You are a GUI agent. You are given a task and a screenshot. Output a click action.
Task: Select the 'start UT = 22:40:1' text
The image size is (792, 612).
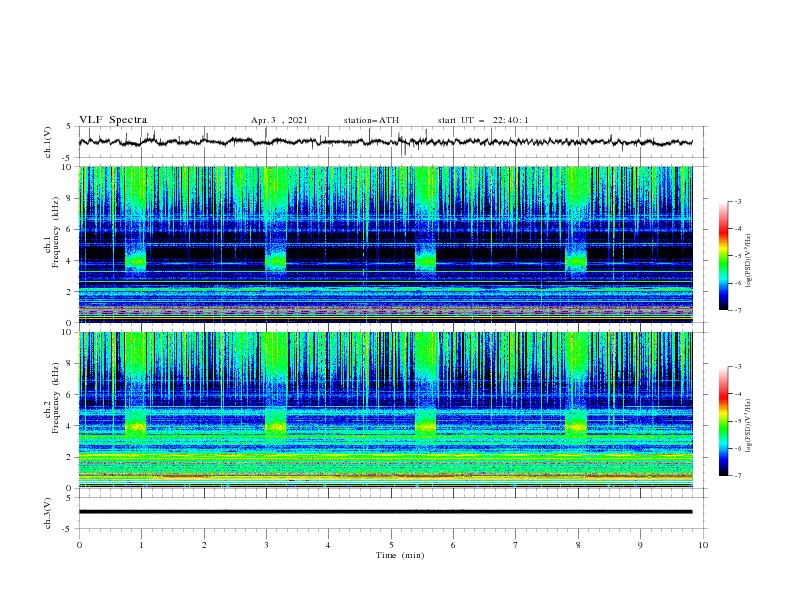point(483,120)
